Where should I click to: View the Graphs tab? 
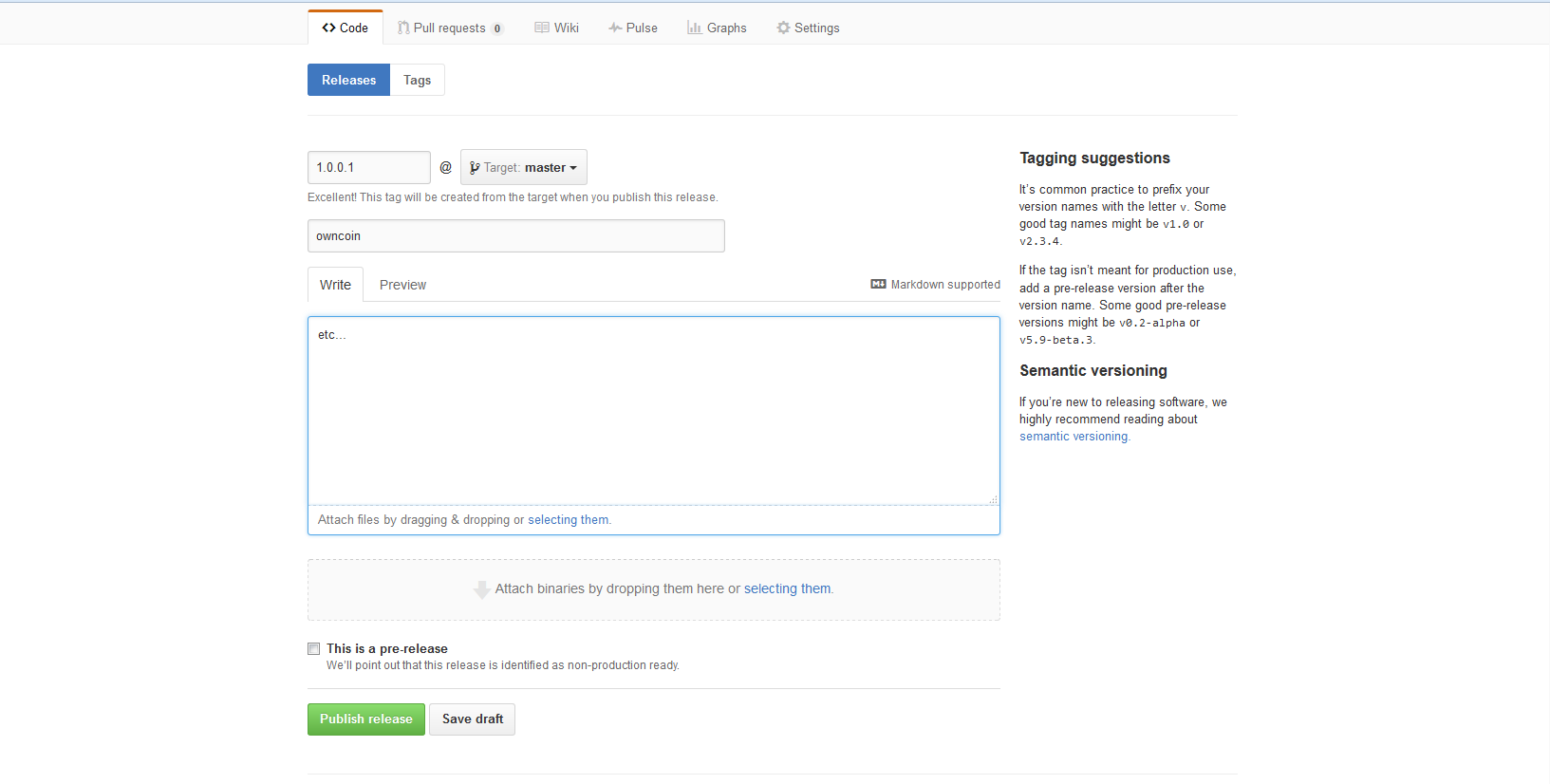(x=717, y=28)
